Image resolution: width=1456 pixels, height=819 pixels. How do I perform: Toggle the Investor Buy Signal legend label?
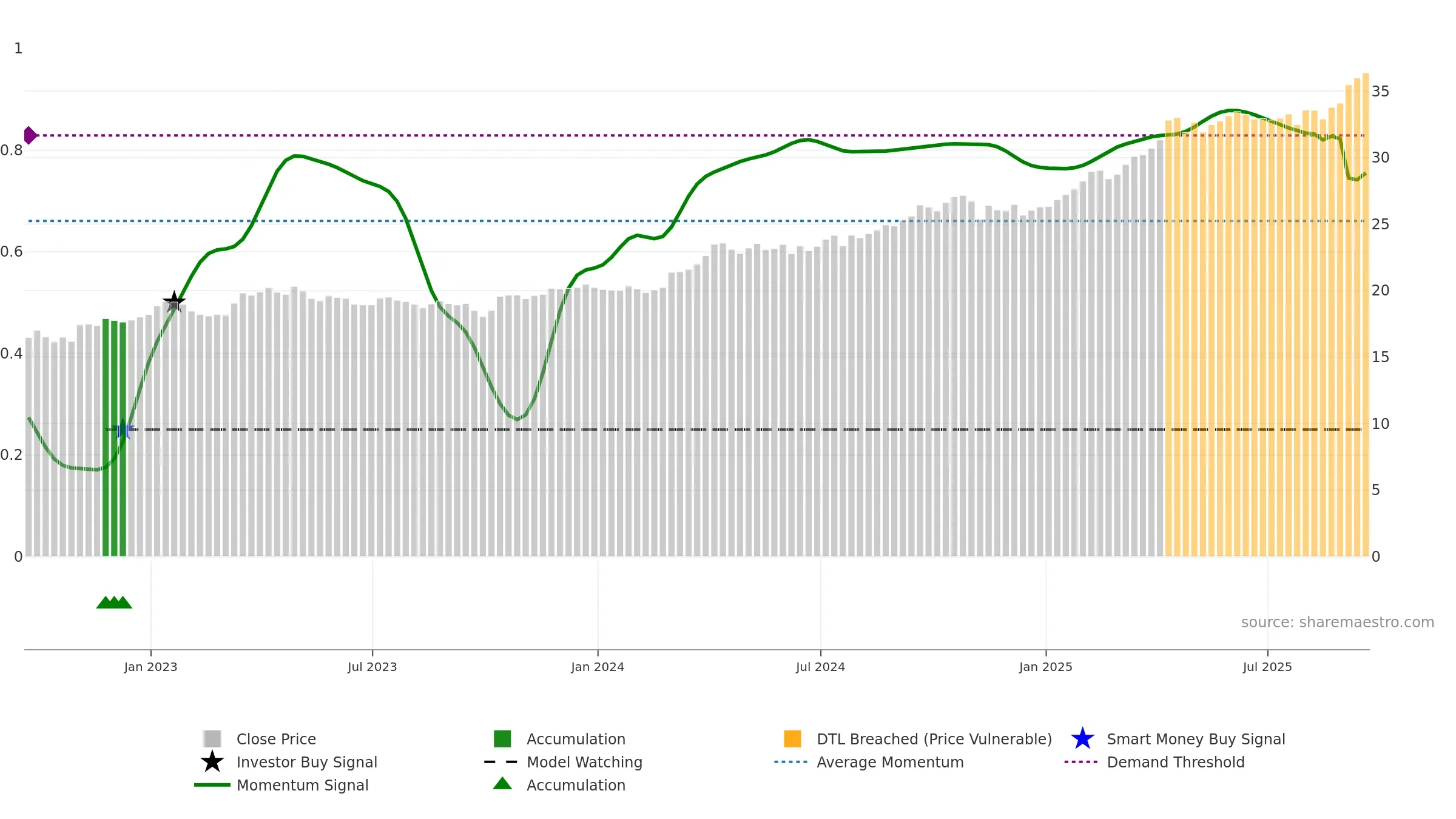307,762
